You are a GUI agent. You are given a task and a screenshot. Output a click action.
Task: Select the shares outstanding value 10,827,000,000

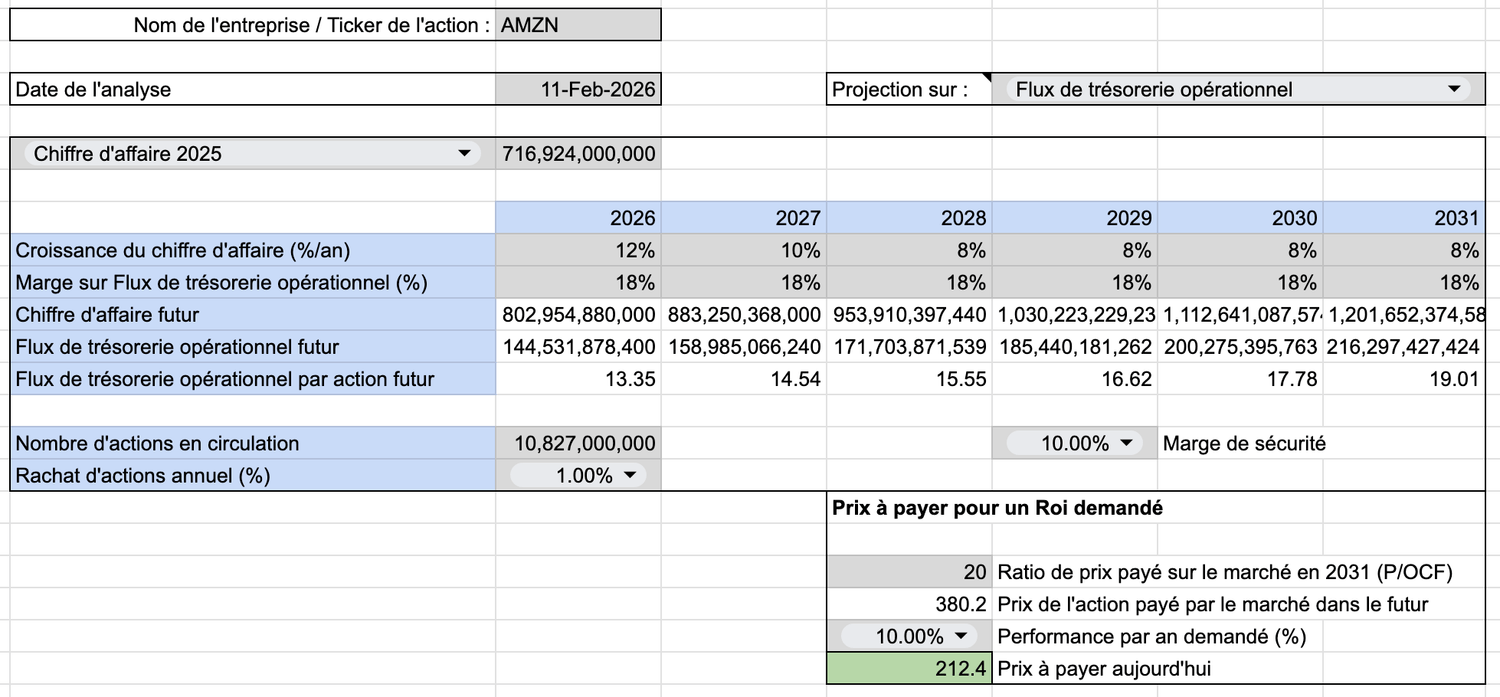pyautogui.click(x=578, y=443)
